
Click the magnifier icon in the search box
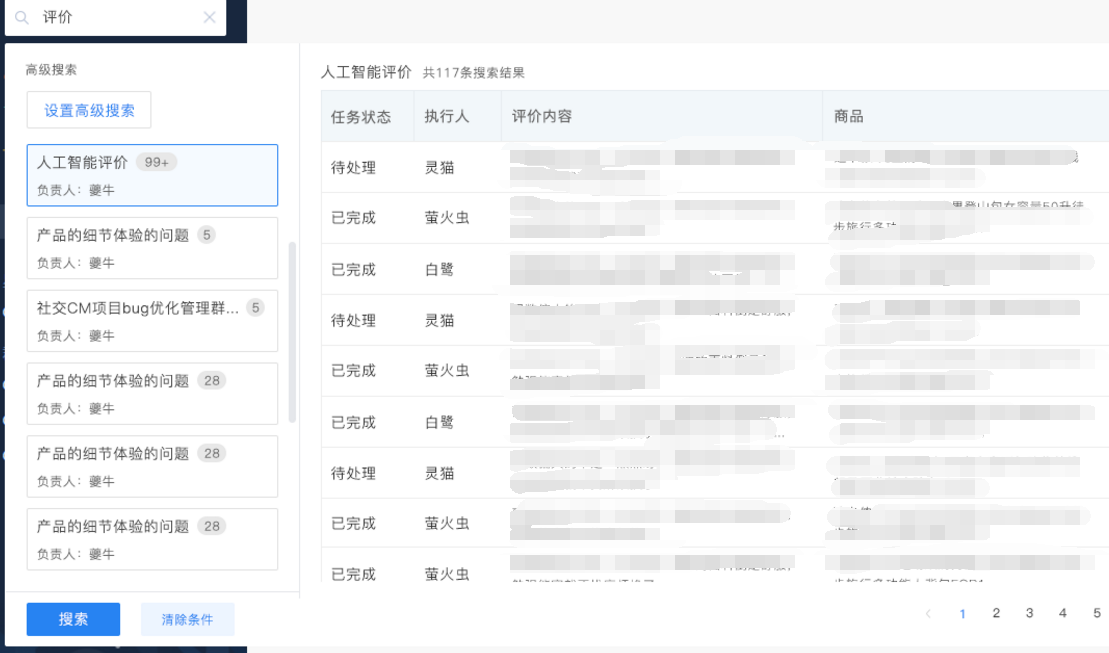(x=21, y=17)
